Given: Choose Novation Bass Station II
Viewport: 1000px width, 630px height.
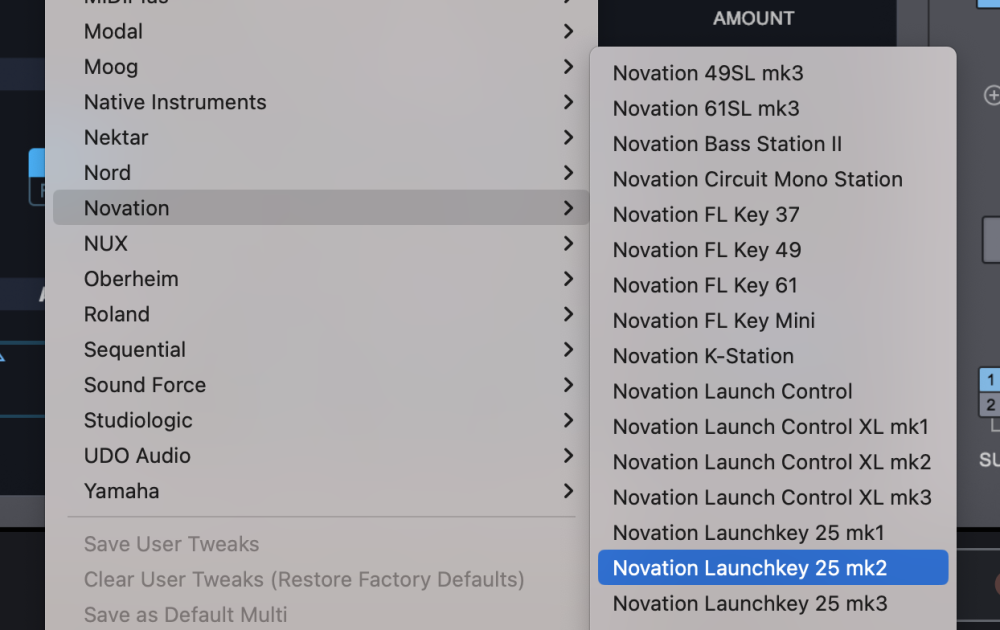Looking at the screenshot, I should coord(727,144).
